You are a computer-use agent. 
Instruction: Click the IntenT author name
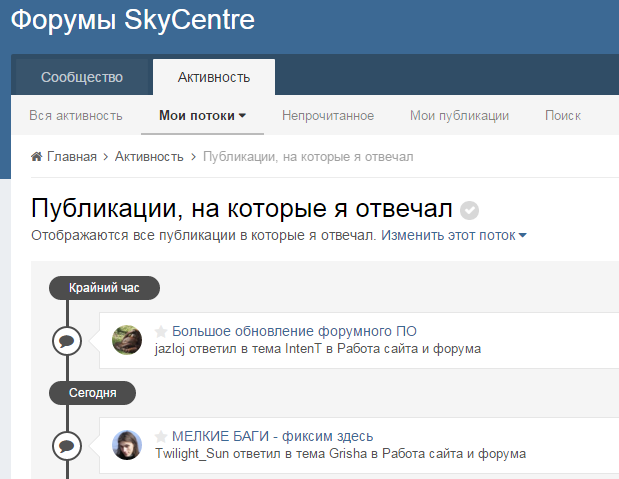click(x=303, y=349)
